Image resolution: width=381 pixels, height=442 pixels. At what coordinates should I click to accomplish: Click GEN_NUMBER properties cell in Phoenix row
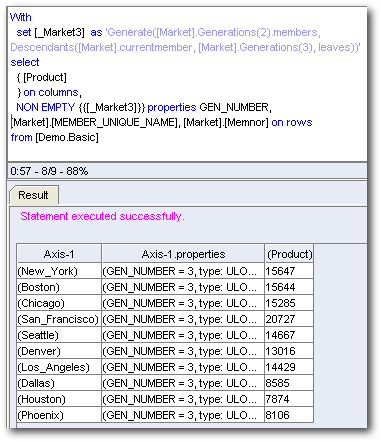click(x=183, y=415)
